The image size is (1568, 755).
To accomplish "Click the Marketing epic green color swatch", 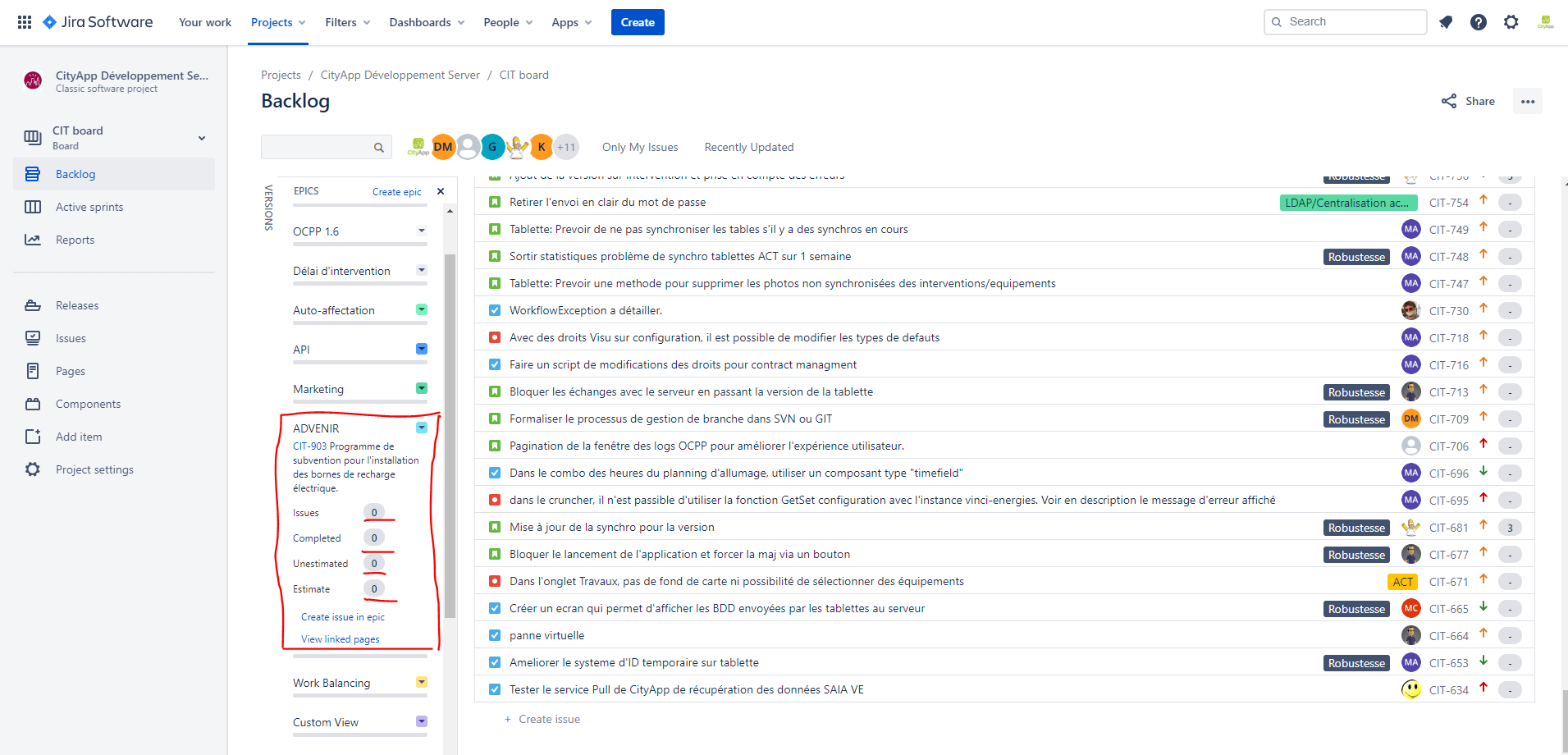I will 422,388.
